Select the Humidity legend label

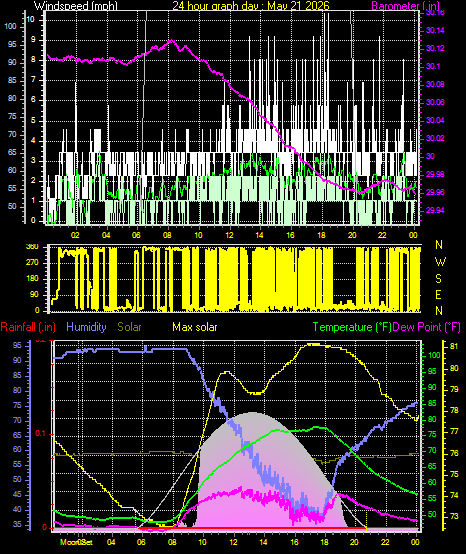[86, 327]
